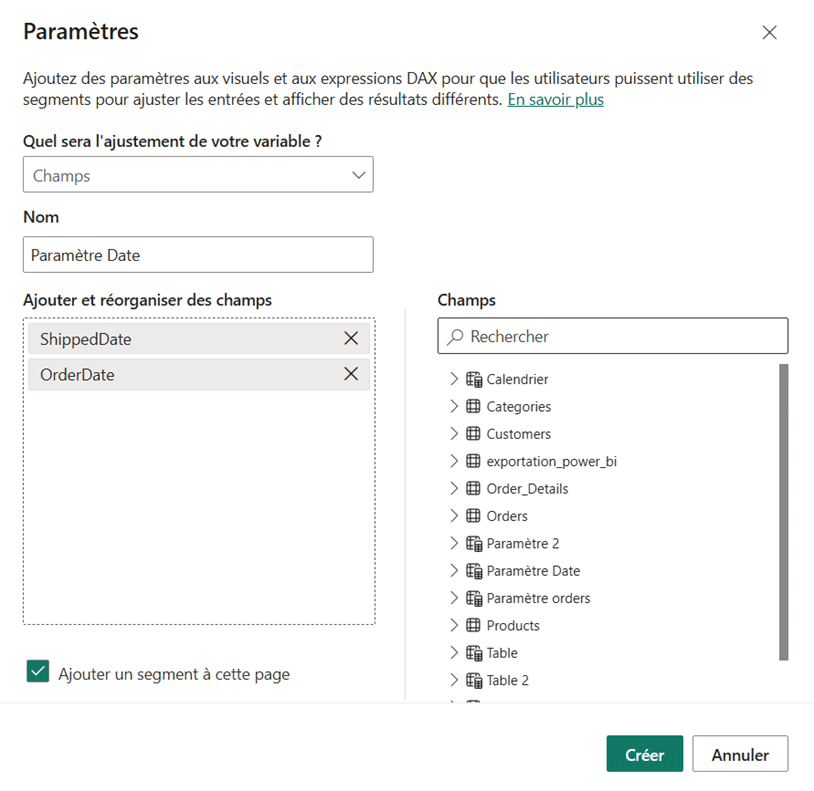Click the Order_Details table icon
The width and height of the screenshot is (814, 791).
coord(474,489)
